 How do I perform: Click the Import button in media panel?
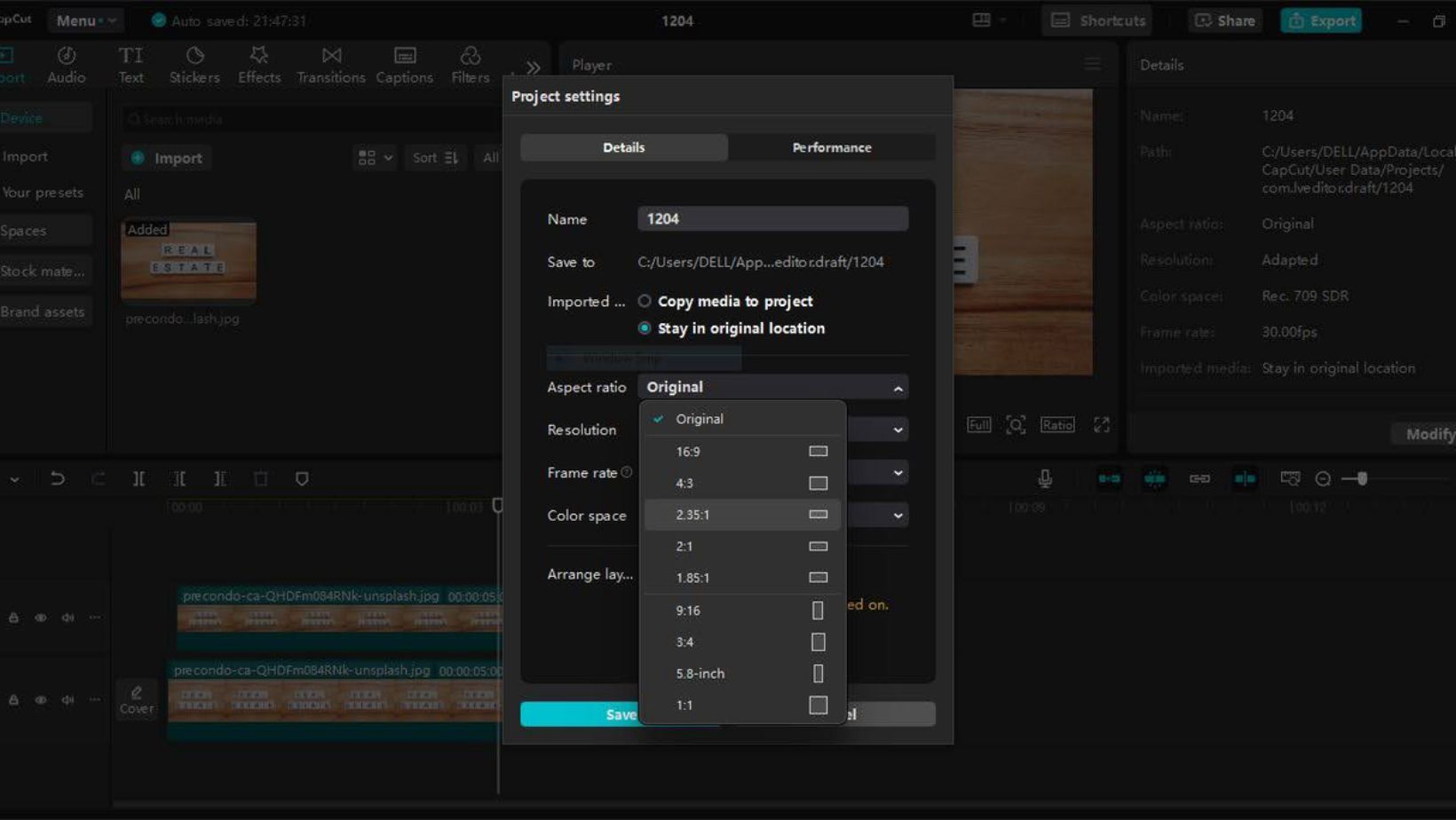pos(167,158)
